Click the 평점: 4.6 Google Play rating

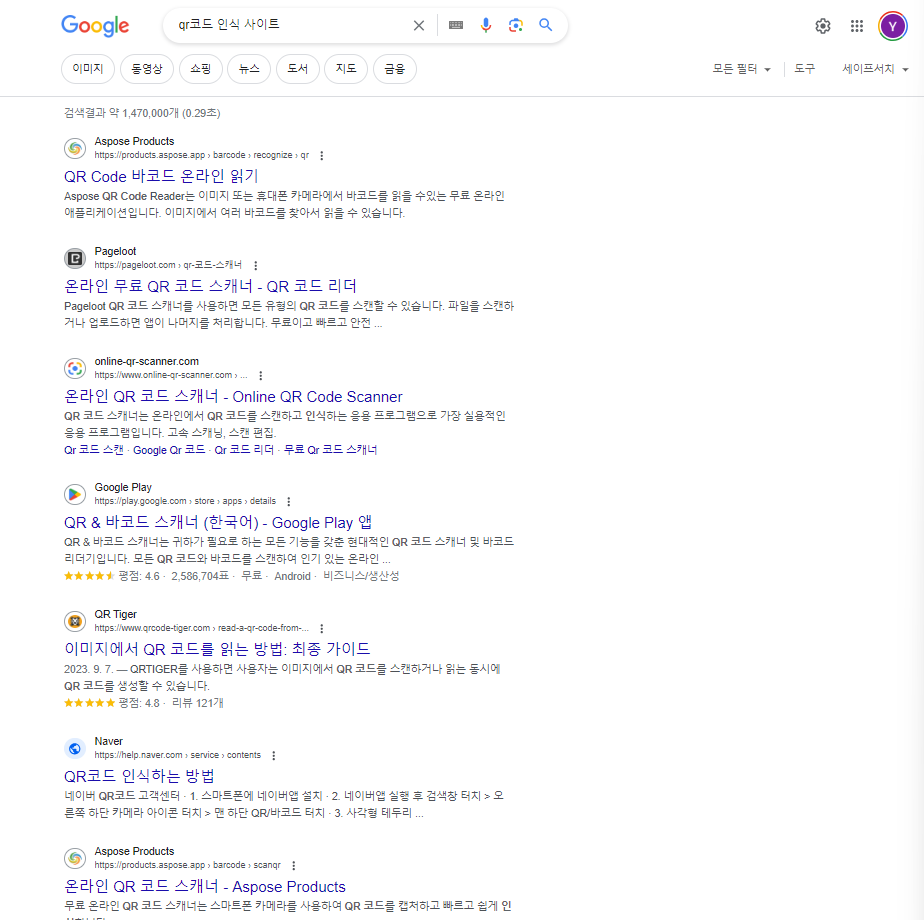pos(139,576)
